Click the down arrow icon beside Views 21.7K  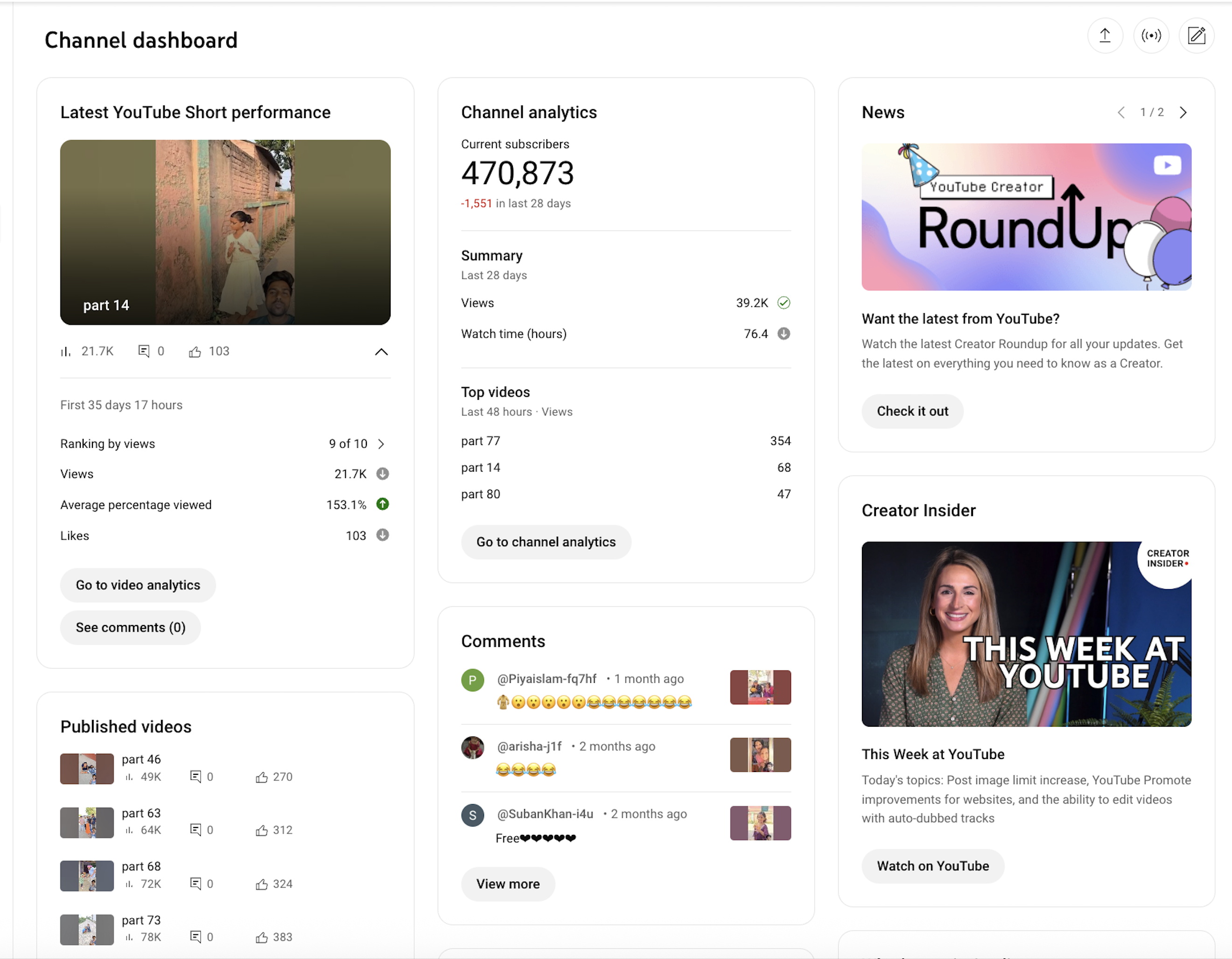click(x=383, y=473)
